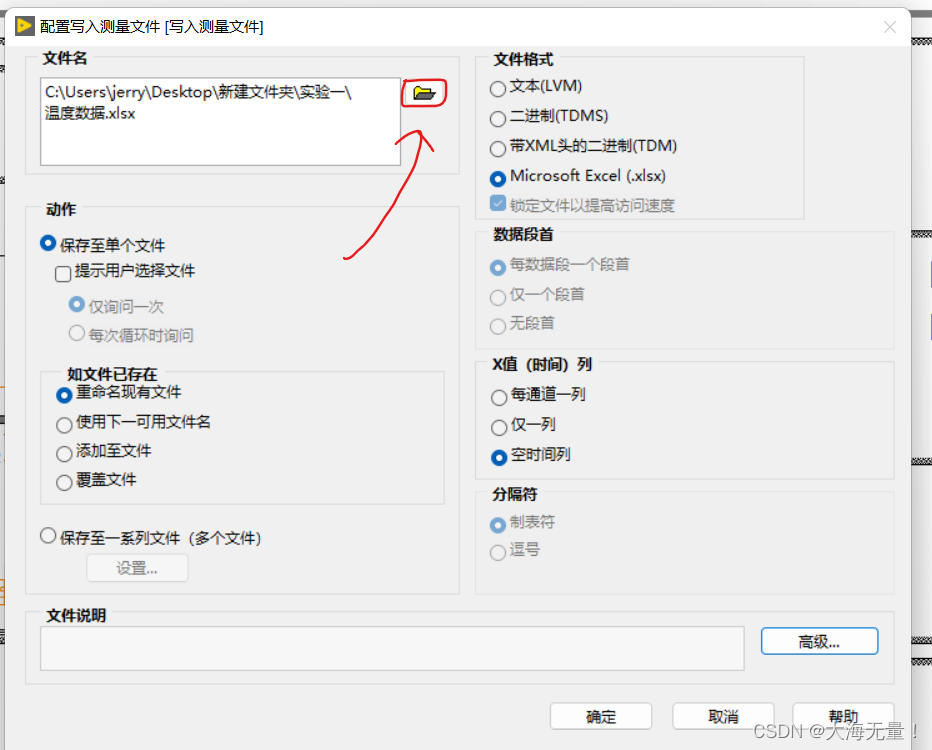Select 逗号 delimiter

click(498, 553)
